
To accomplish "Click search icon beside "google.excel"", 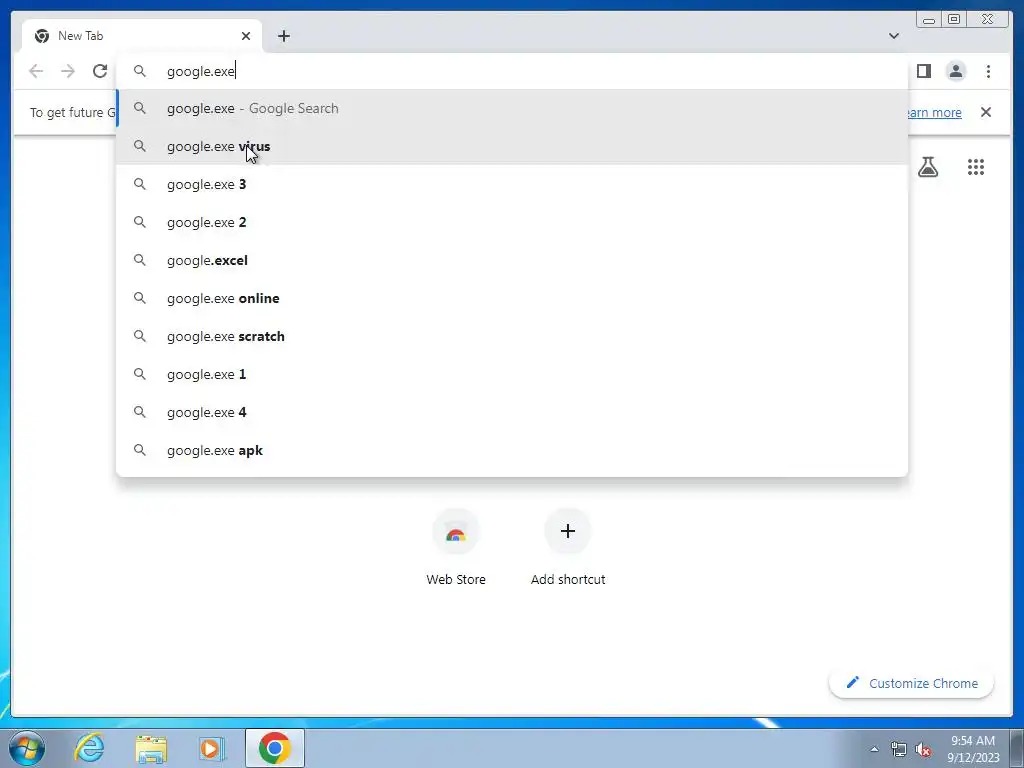I will coord(140,260).
